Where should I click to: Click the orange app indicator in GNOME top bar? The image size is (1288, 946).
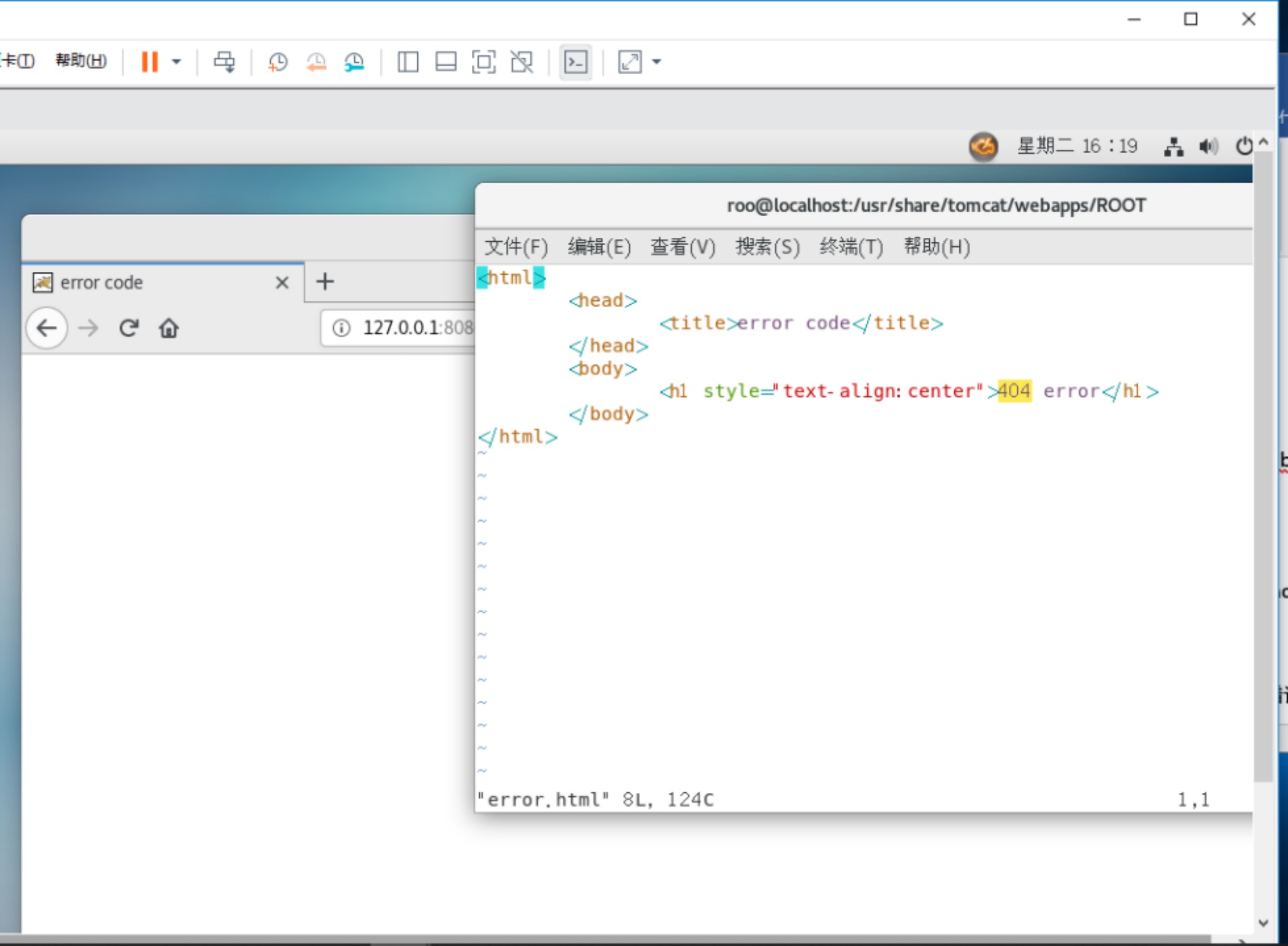pyautogui.click(x=983, y=146)
